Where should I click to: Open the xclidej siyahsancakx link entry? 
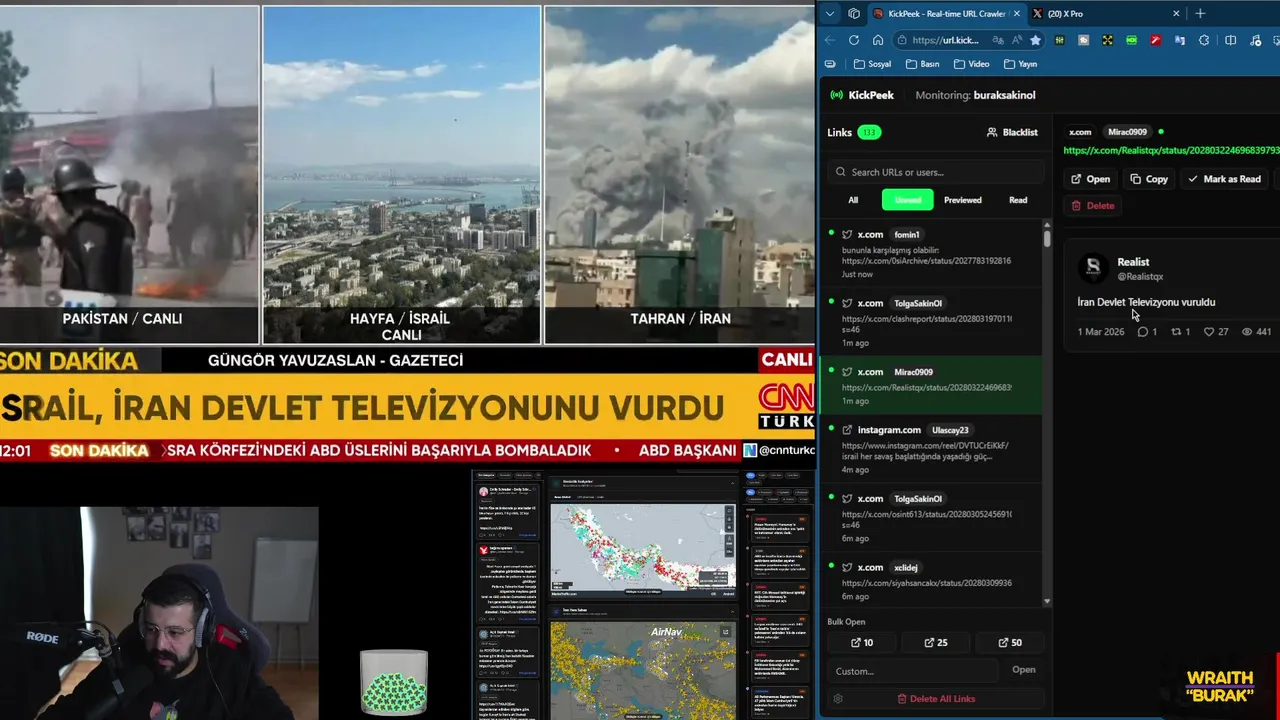point(930,581)
